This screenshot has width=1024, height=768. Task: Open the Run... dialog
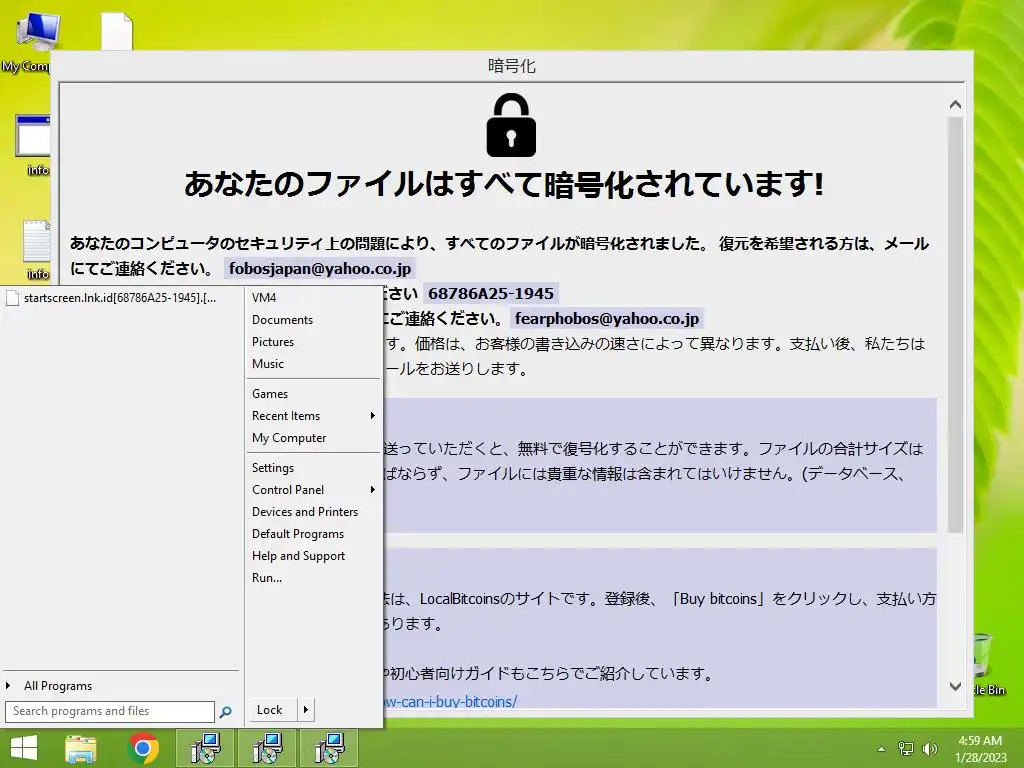point(267,578)
